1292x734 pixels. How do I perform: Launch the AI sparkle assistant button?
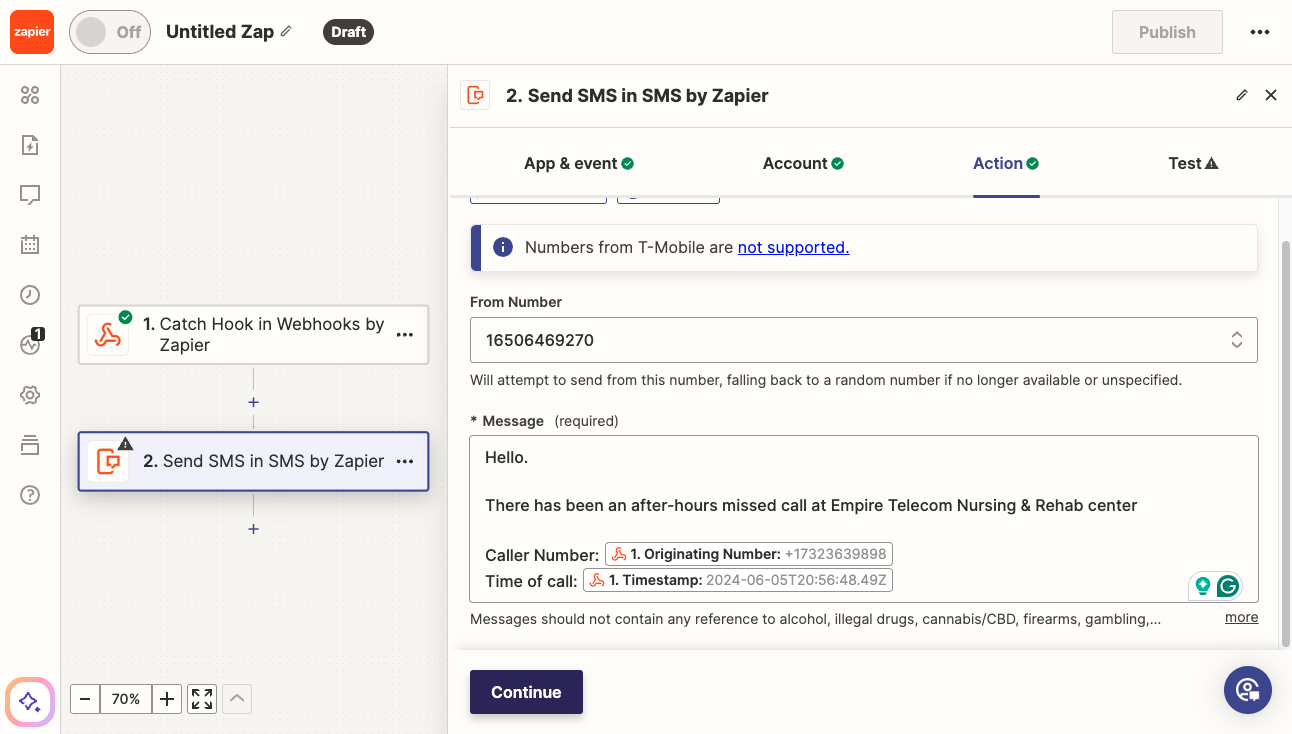30,701
